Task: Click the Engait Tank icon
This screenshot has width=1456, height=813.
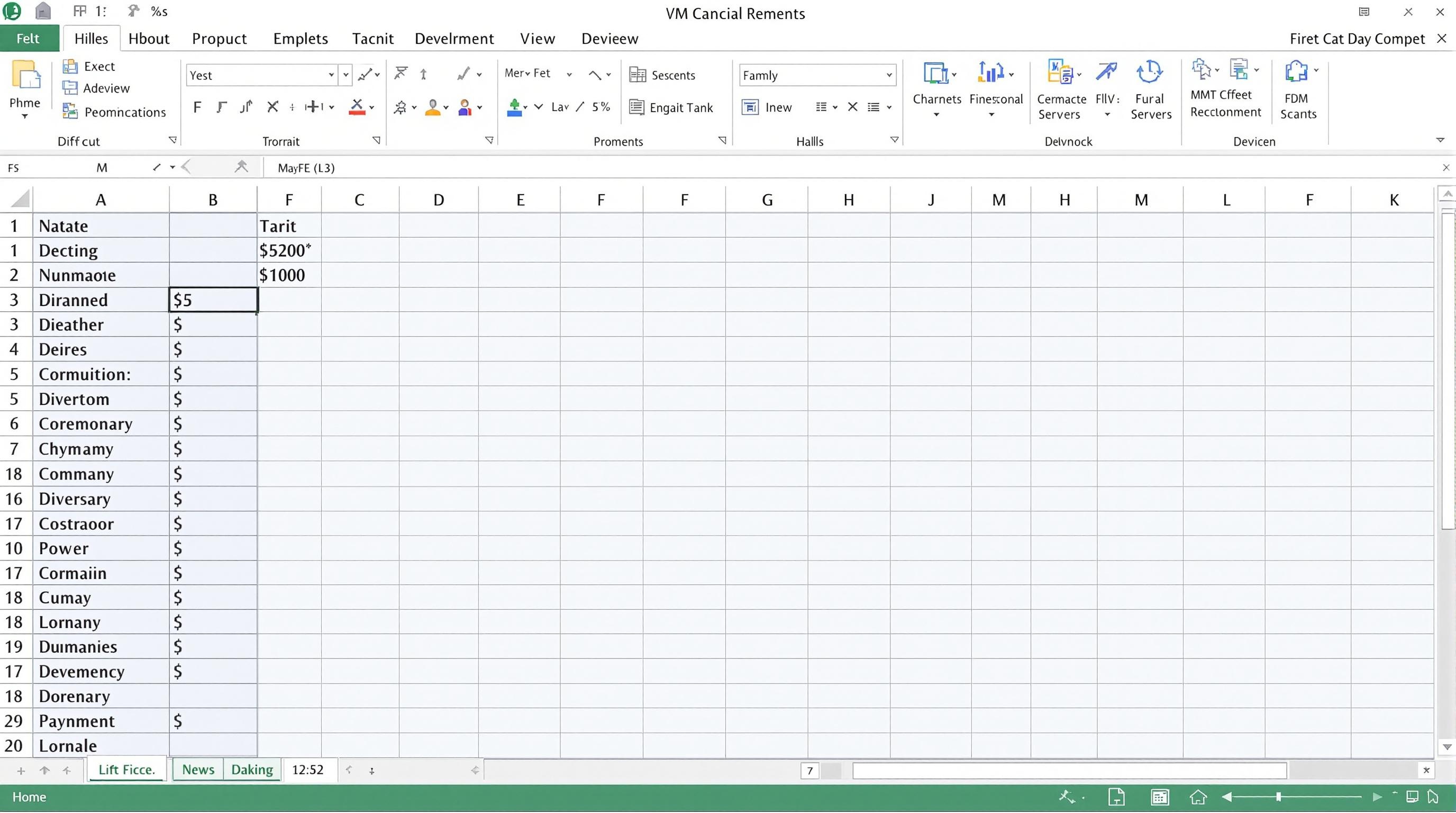Action: 637,107
